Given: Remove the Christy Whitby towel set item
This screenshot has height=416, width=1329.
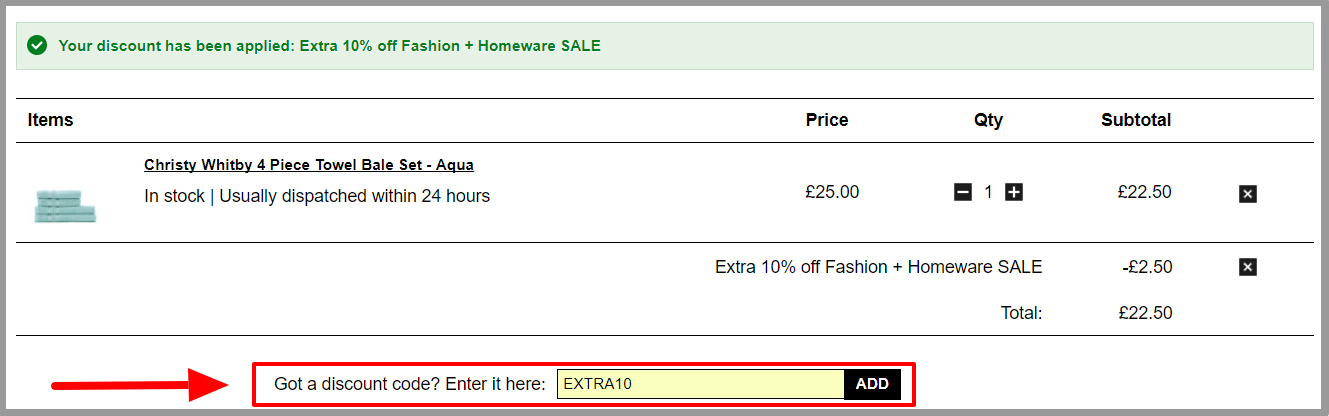Looking at the screenshot, I should point(1247,194).
